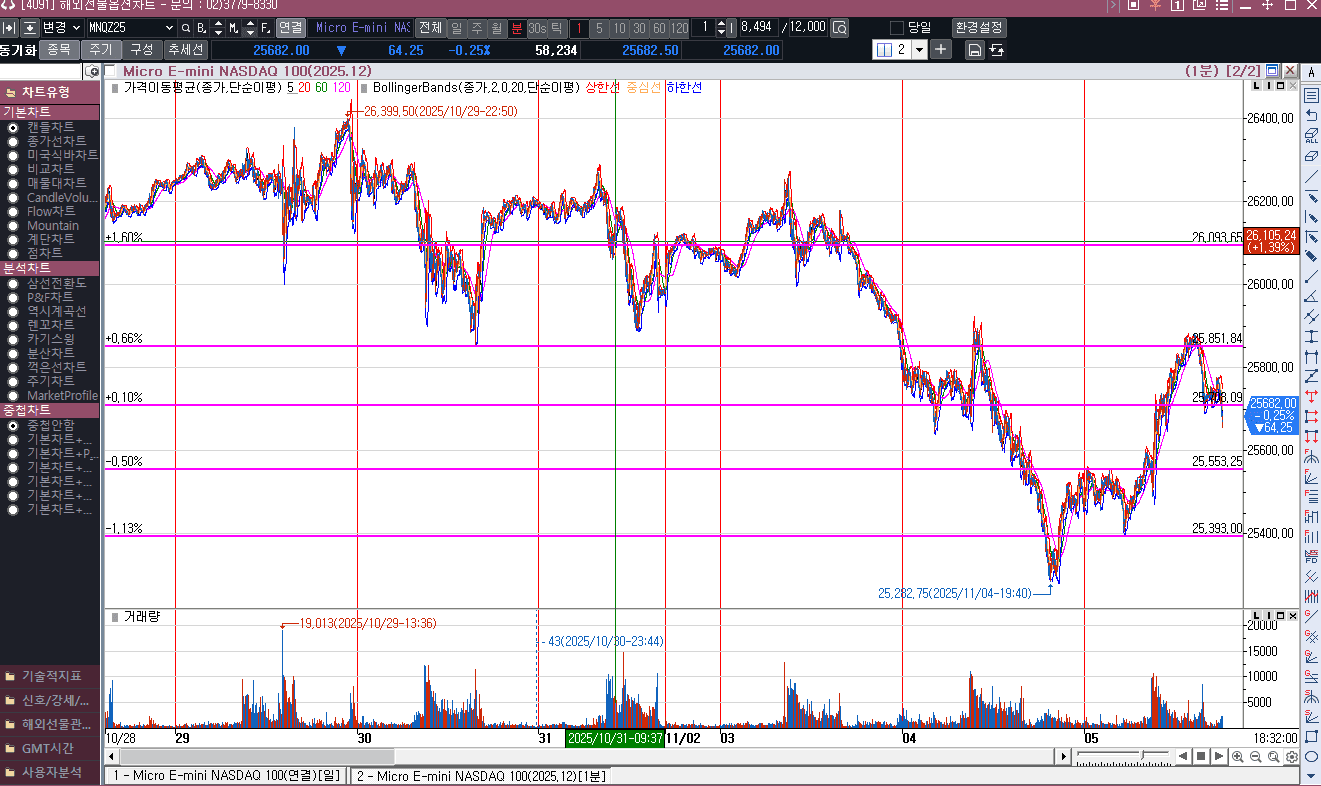Click the zoom in magnifier icon
Image resolution: width=1321 pixels, height=786 pixels.
coord(1238,757)
